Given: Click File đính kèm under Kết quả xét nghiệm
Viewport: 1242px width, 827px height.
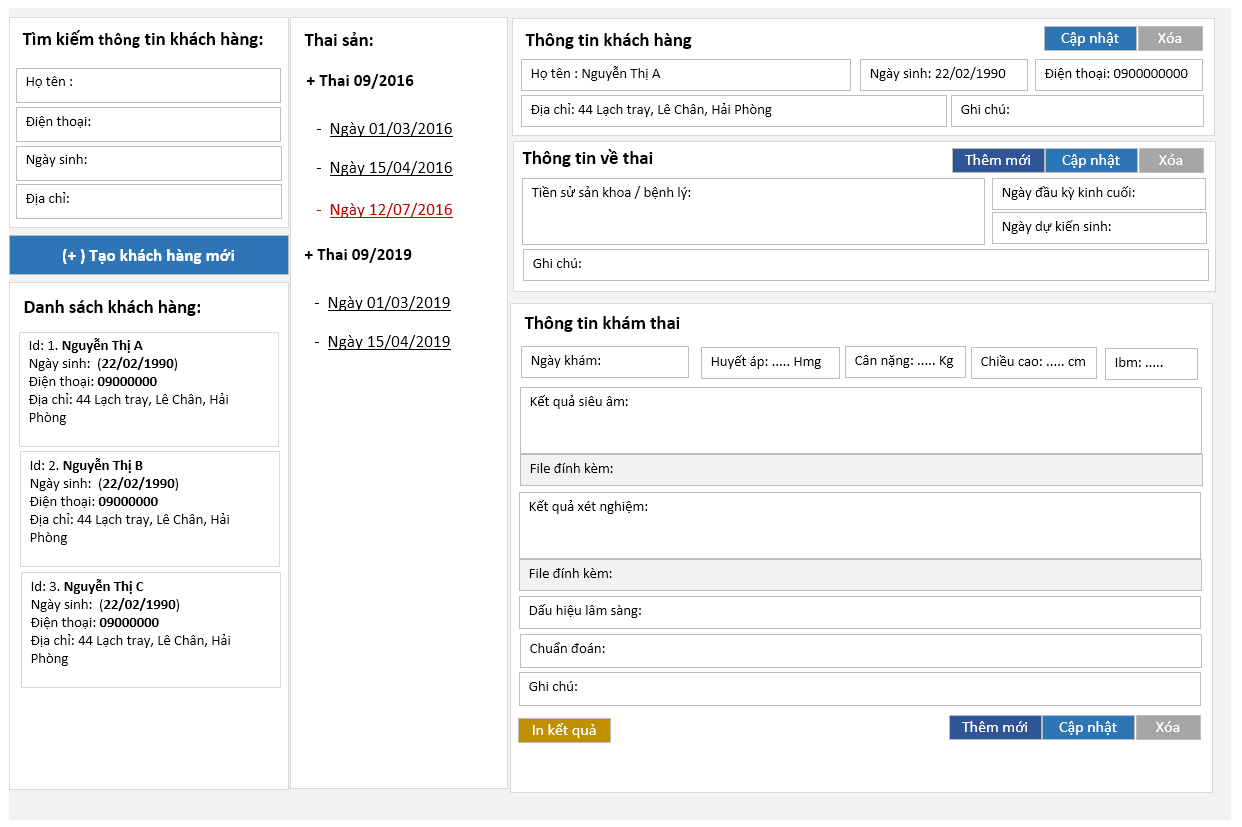Looking at the screenshot, I should coord(860,574).
